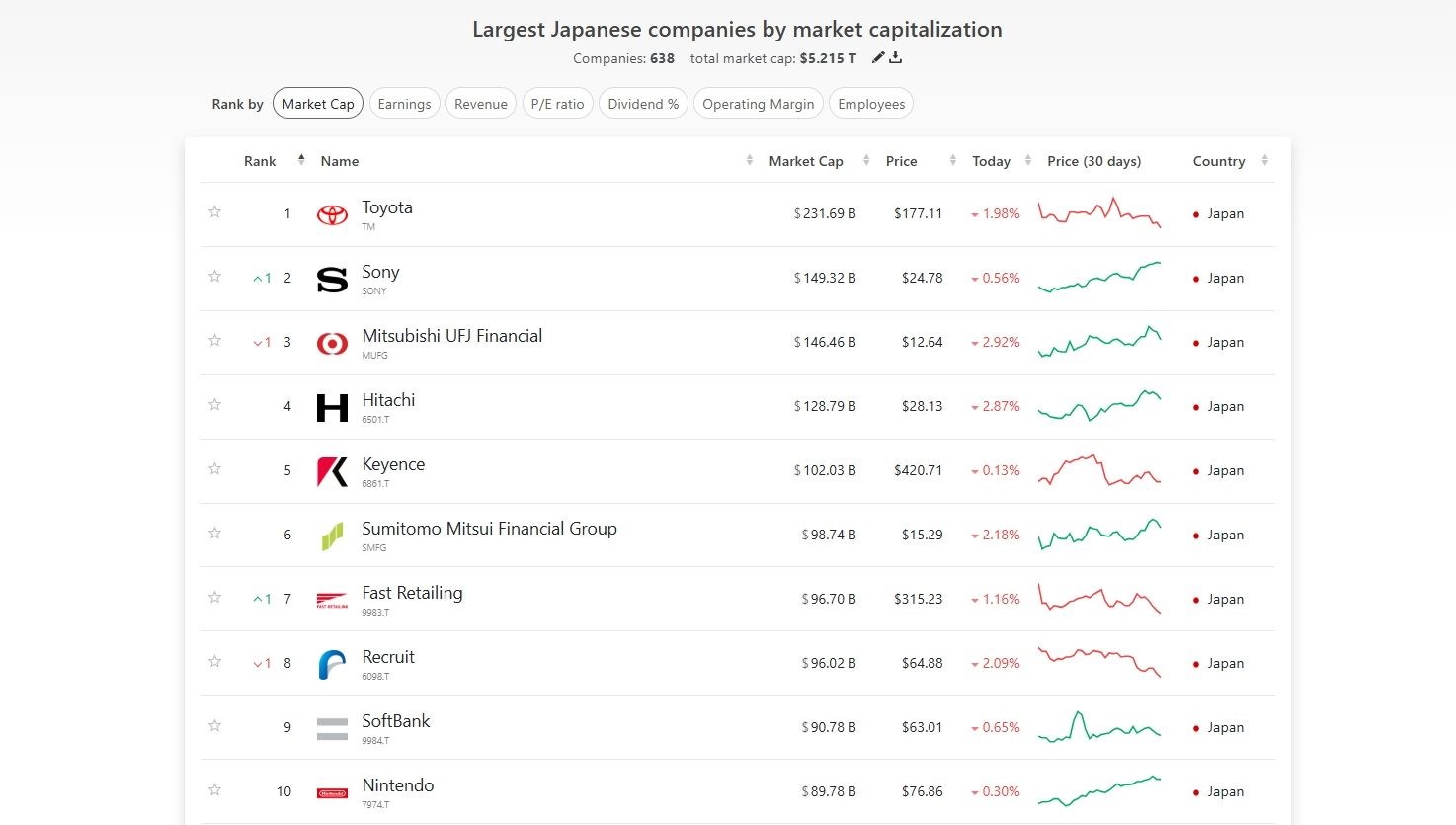Star Sumitomo Mitsui Financial Group row
Screen dimensions: 1456x825
point(214,533)
